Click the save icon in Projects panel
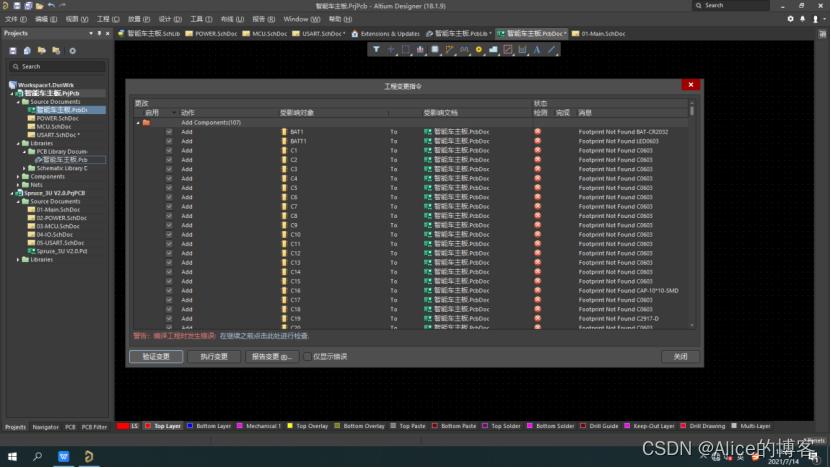 13,51
